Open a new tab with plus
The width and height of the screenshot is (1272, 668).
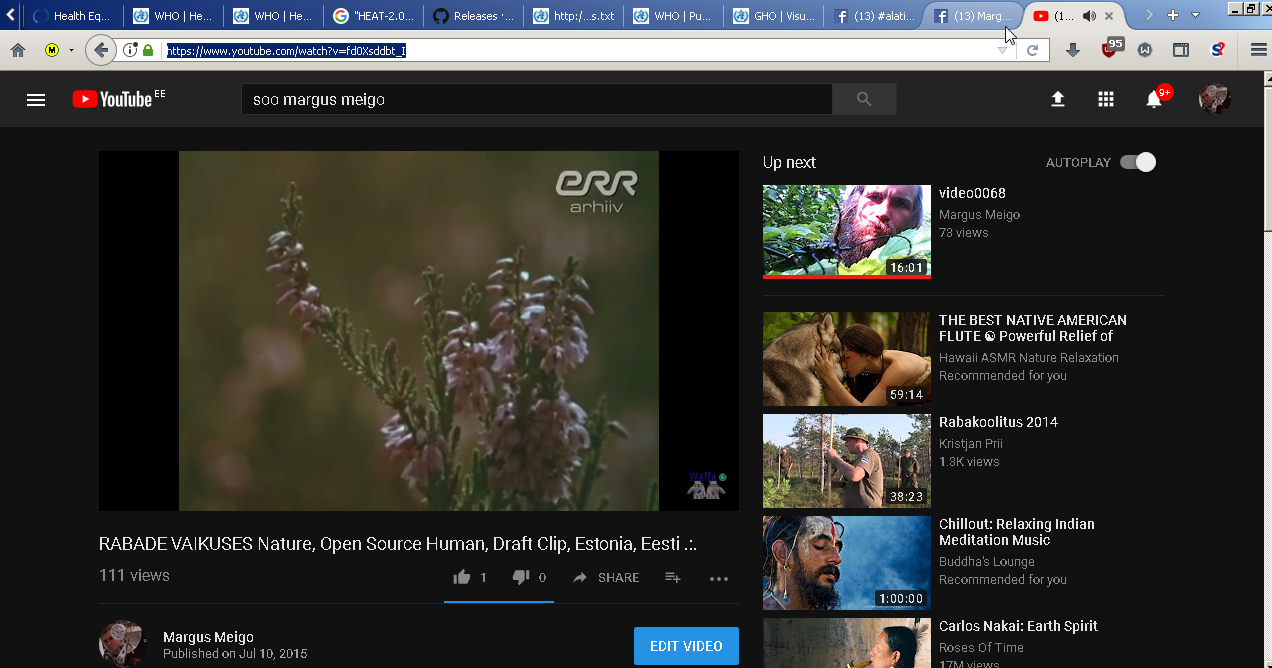[x=1173, y=15]
